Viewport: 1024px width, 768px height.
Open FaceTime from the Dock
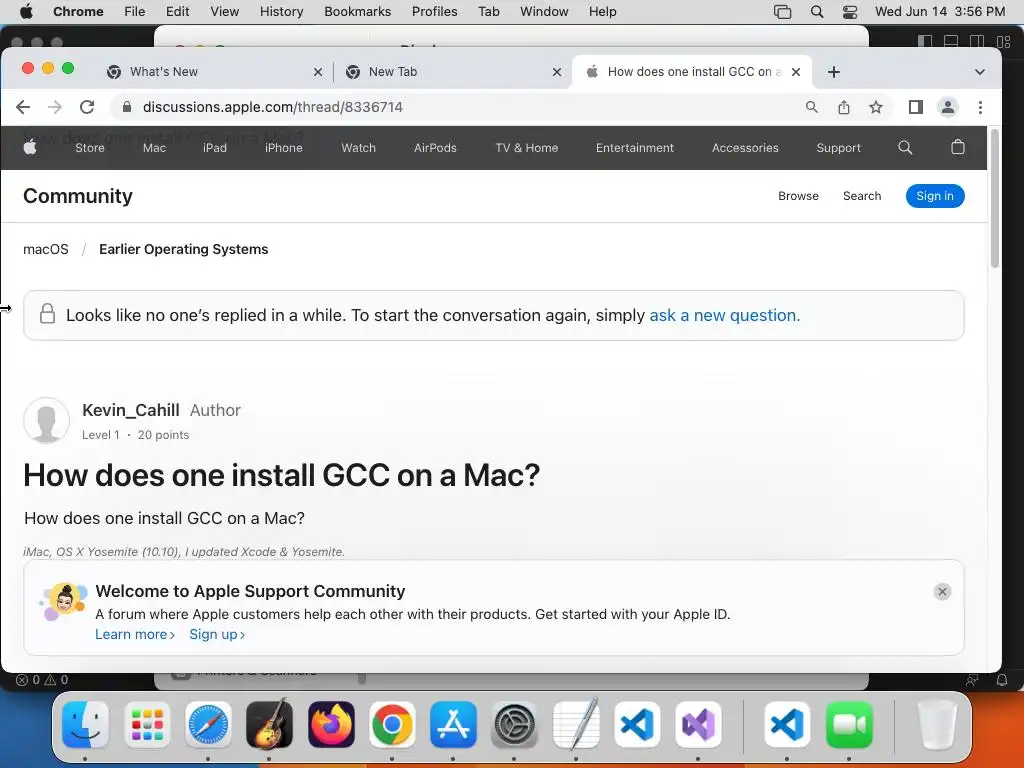point(849,725)
